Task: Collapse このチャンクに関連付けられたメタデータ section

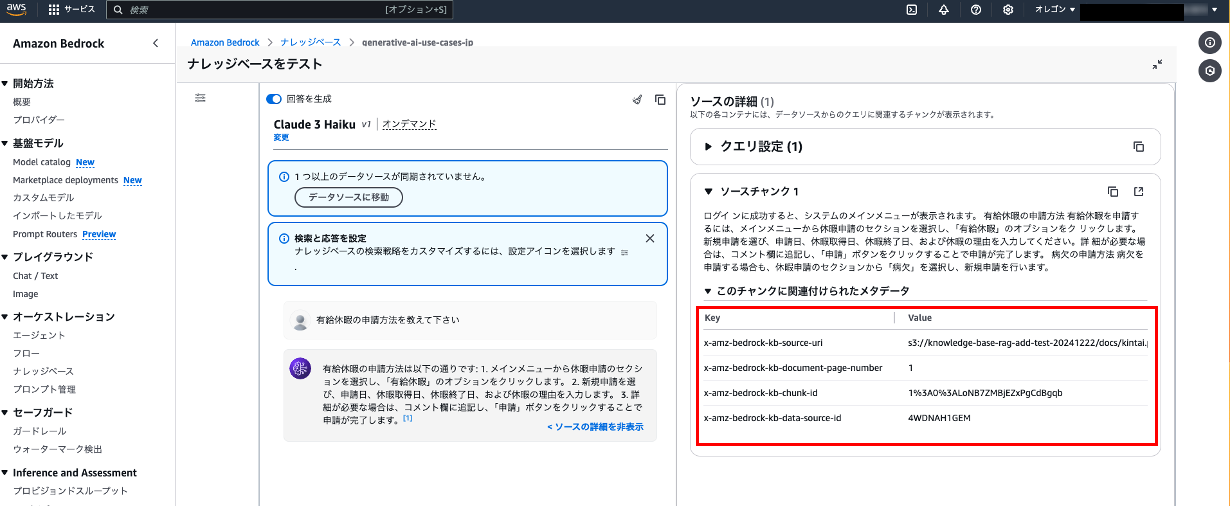Action: [807, 291]
